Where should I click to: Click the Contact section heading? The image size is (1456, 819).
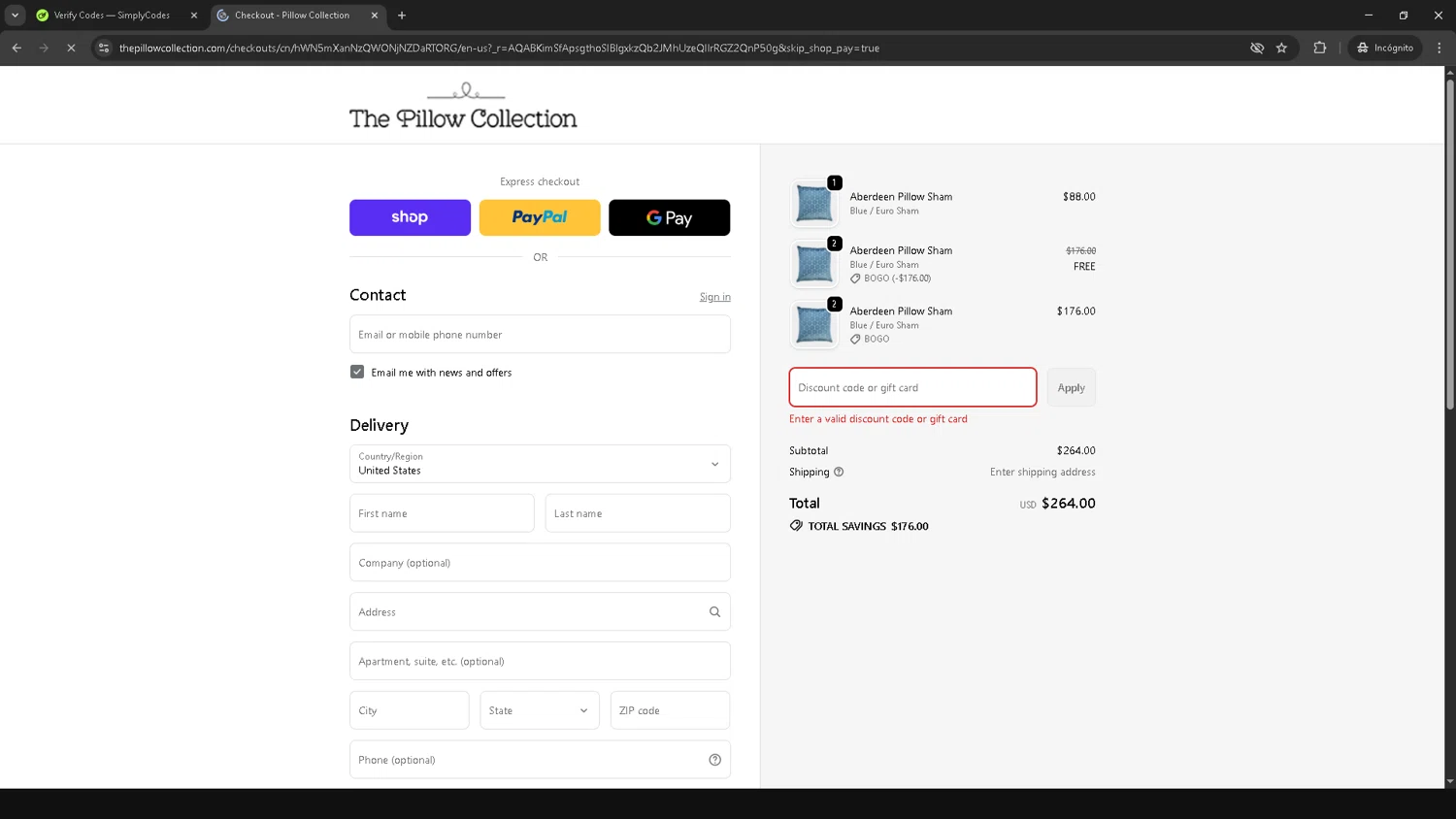(x=378, y=295)
